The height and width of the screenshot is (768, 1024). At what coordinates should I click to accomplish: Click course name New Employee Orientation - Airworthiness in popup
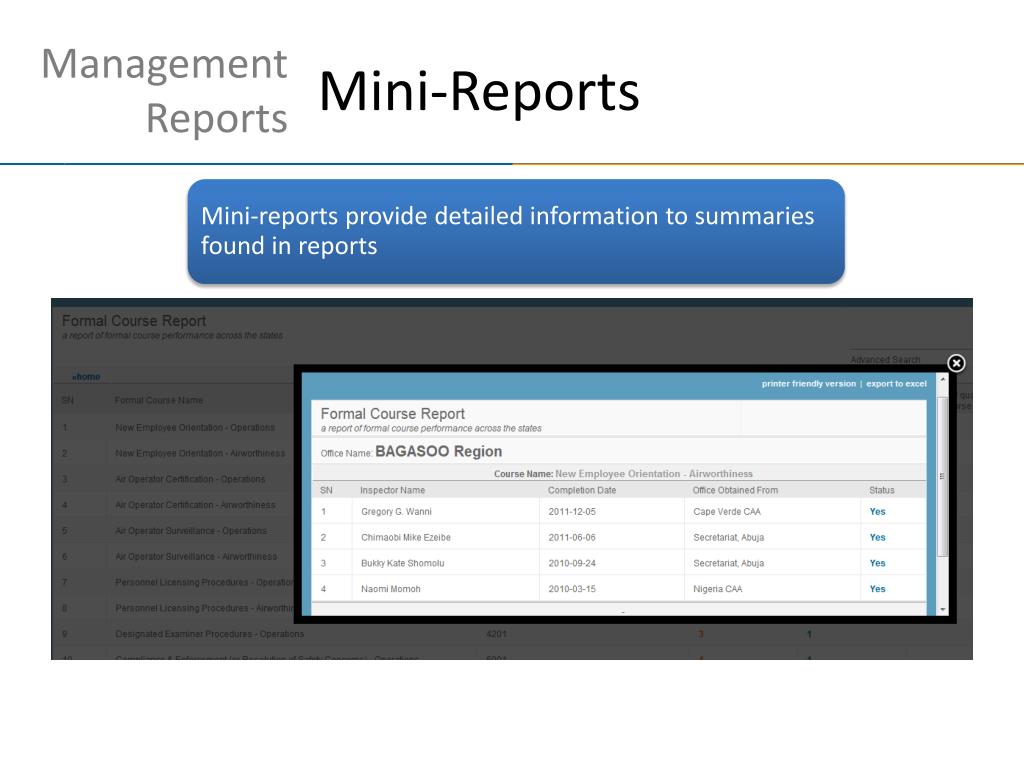pos(654,474)
